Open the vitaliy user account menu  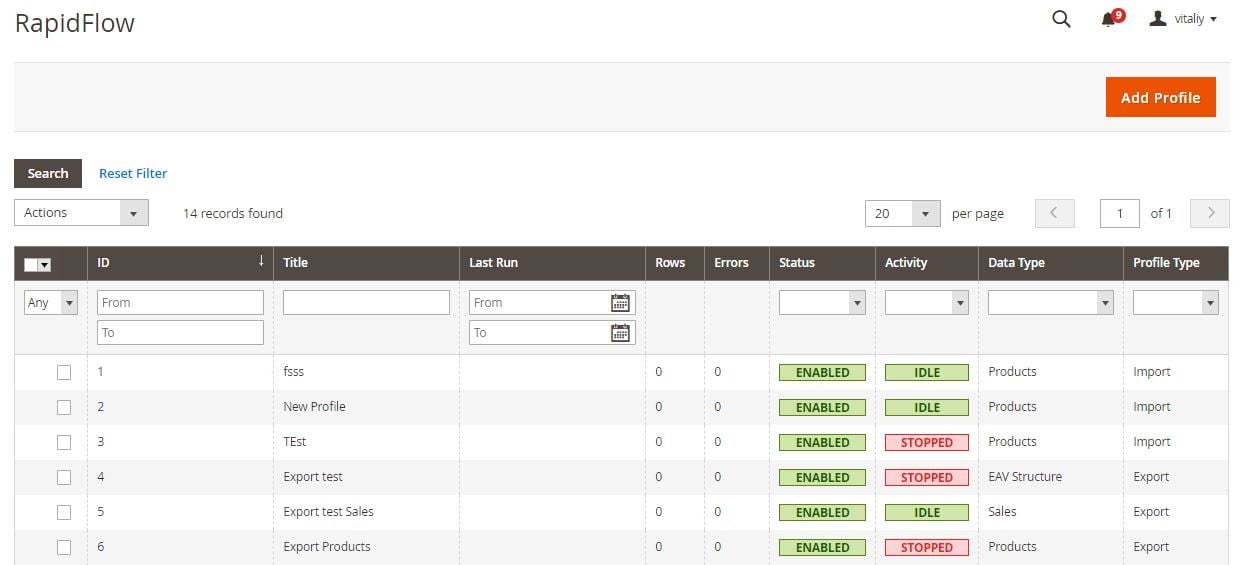click(x=1183, y=19)
